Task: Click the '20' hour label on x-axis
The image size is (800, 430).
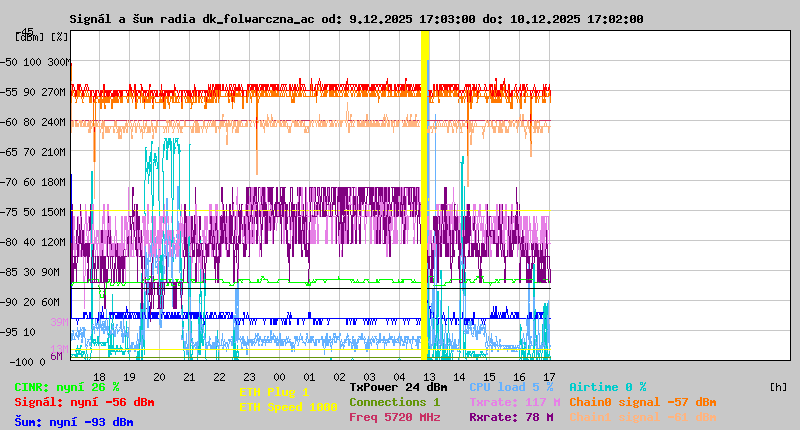Action: coord(159,377)
